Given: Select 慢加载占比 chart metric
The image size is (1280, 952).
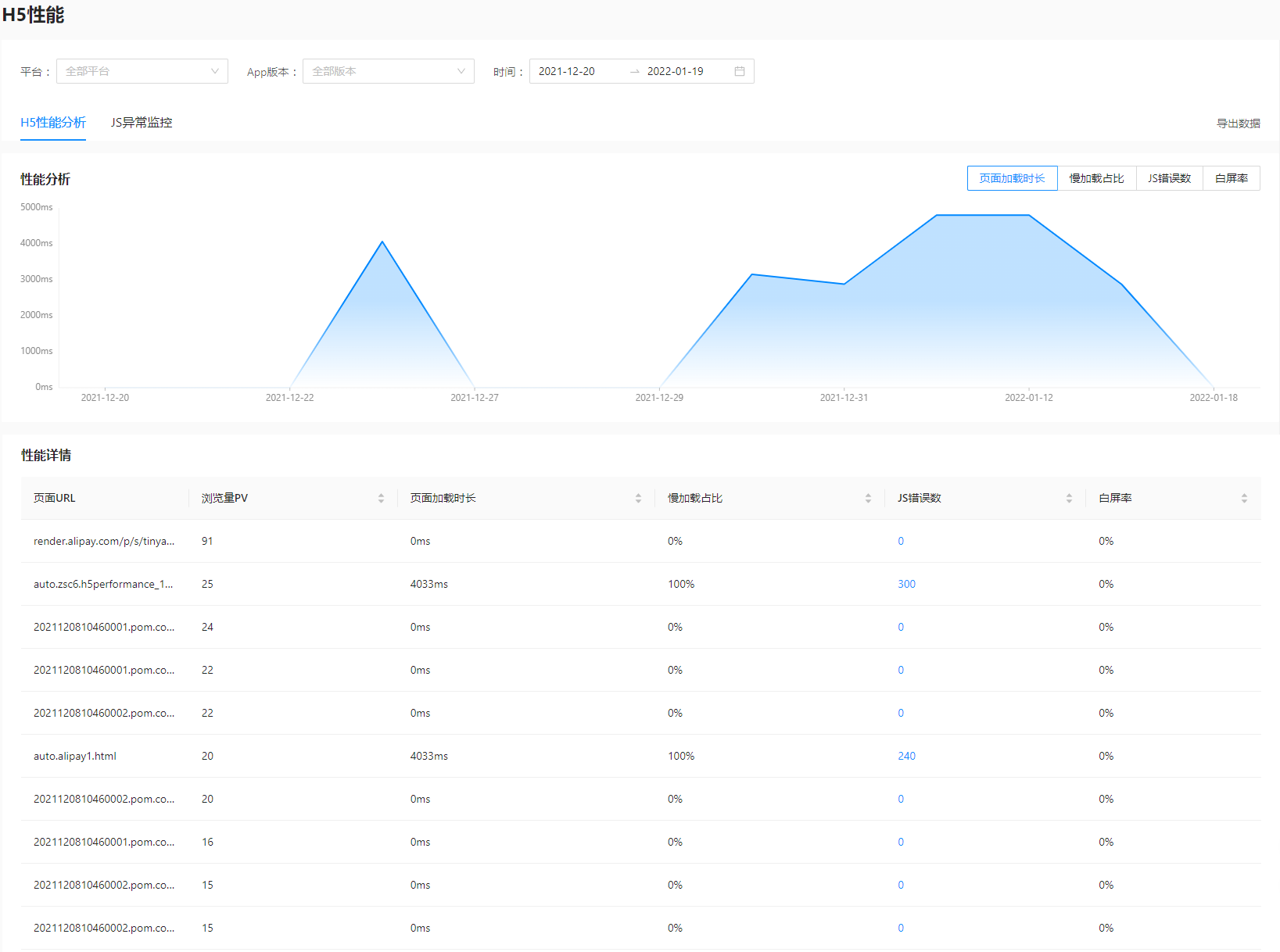Looking at the screenshot, I should pos(1096,178).
